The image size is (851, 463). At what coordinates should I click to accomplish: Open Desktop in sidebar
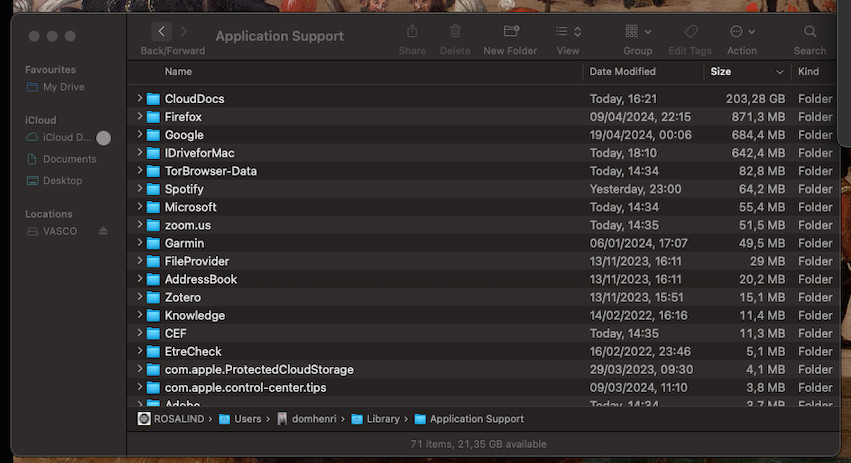62,181
